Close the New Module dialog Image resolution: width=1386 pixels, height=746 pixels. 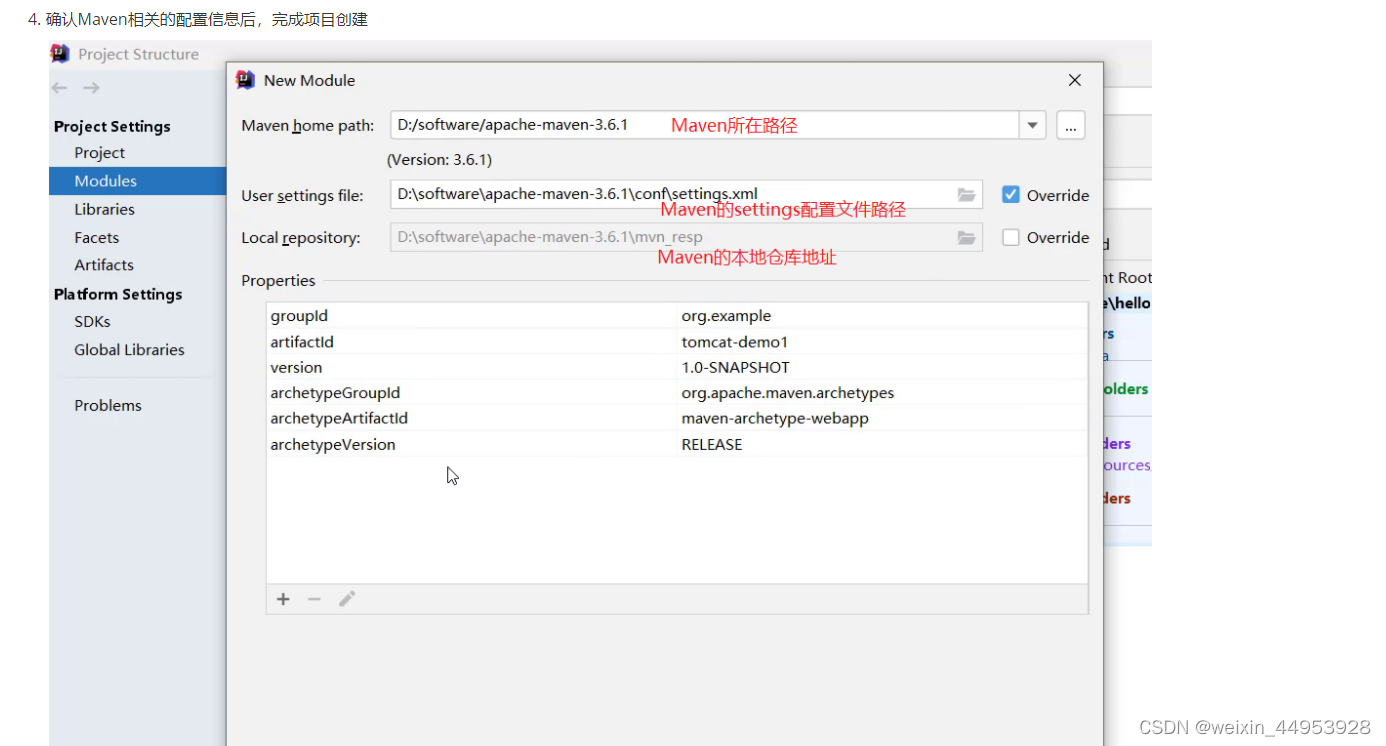click(x=1075, y=80)
